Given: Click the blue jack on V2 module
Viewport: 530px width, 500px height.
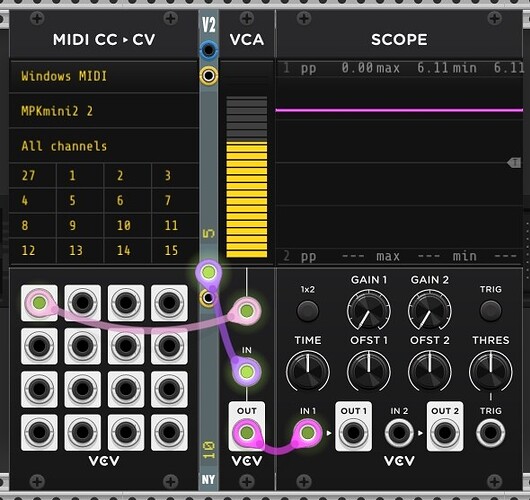Looking at the screenshot, I should point(209,50).
